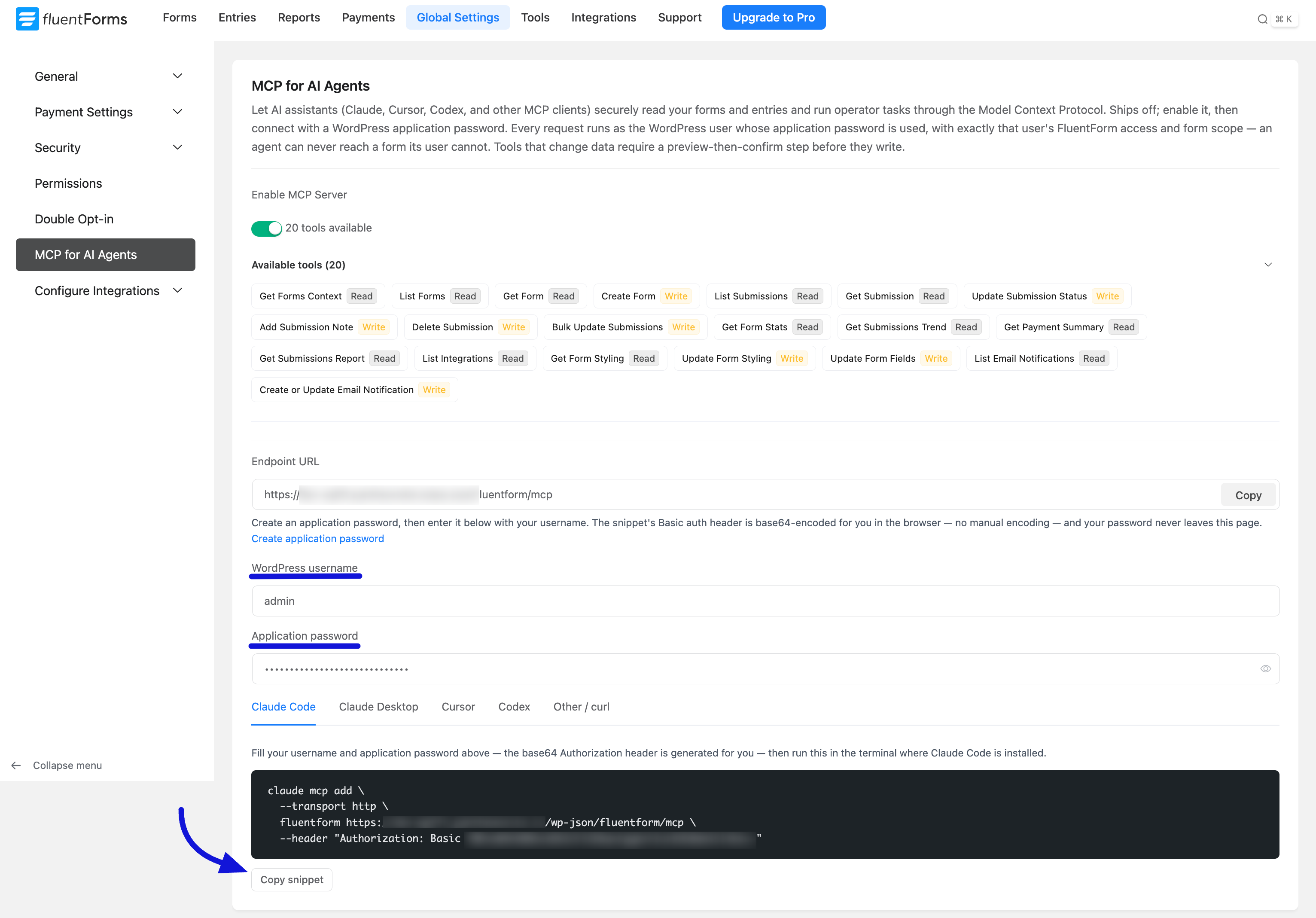Image resolution: width=1316 pixels, height=918 pixels.
Task: Click the List Integrations tool tag
Action: [x=475, y=358]
